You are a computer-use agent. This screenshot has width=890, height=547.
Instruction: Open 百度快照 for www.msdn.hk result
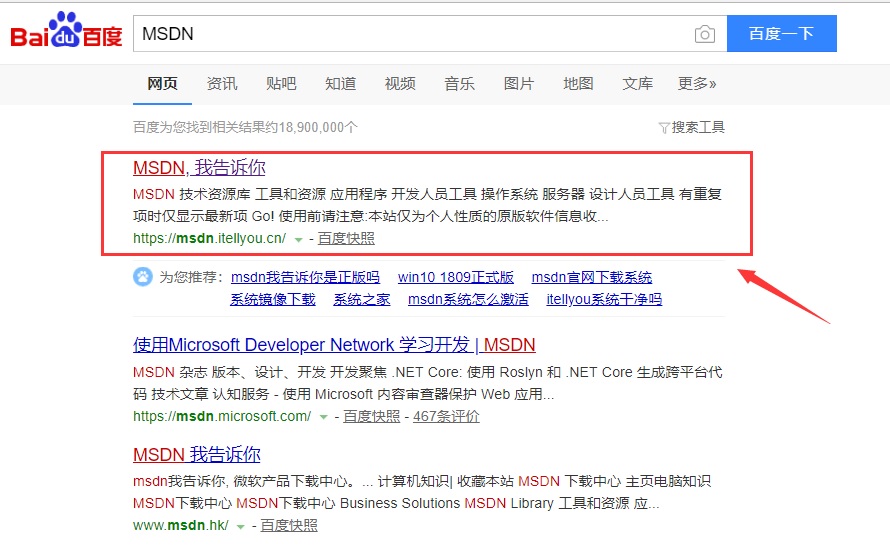288,525
